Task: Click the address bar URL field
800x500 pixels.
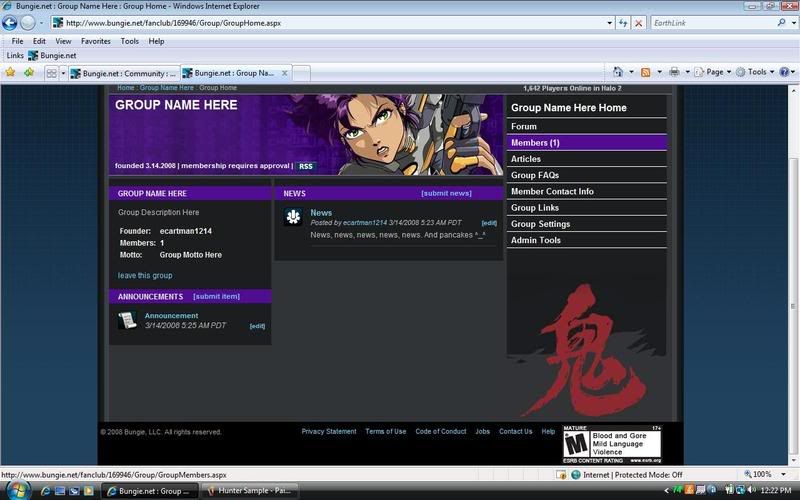Action: 330,22
